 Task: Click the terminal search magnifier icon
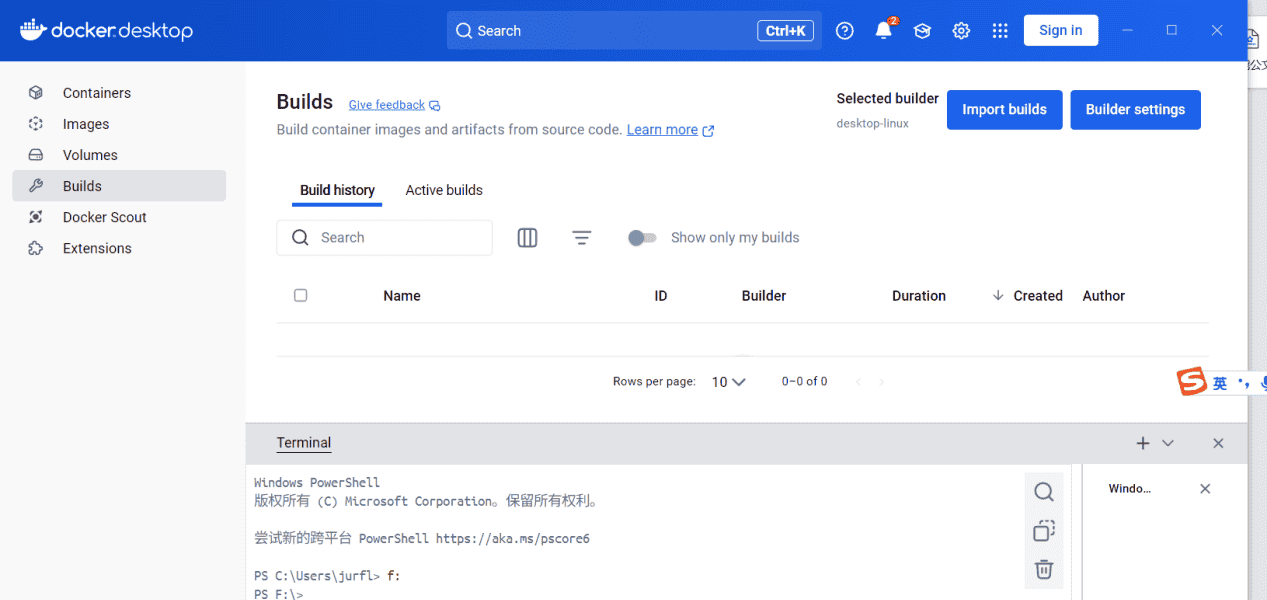(x=1044, y=492)
